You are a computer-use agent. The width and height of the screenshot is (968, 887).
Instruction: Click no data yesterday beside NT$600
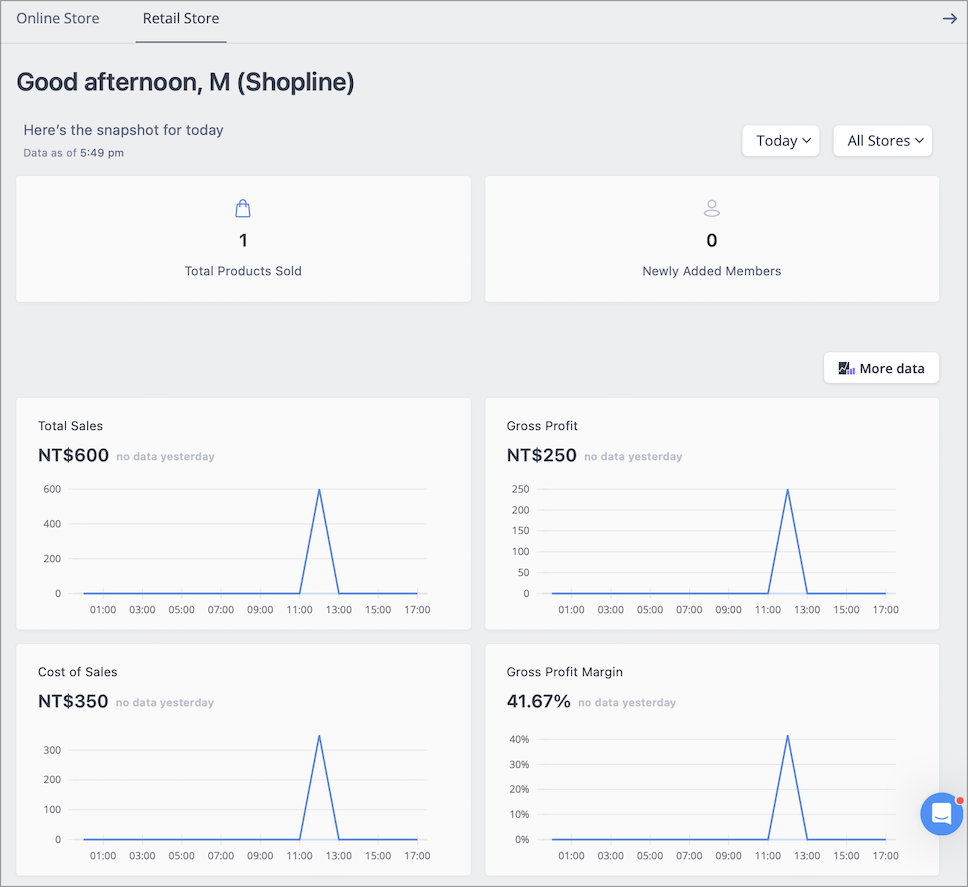(165, 457)
